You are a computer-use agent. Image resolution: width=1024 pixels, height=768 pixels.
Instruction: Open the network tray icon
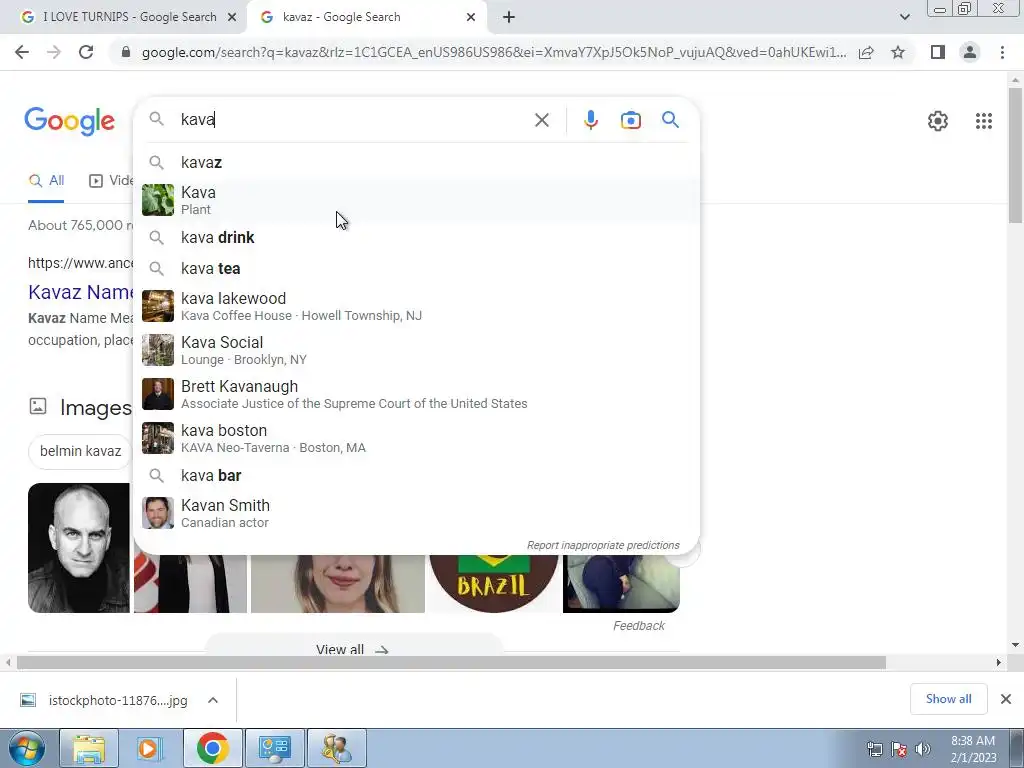coord(874,749)
